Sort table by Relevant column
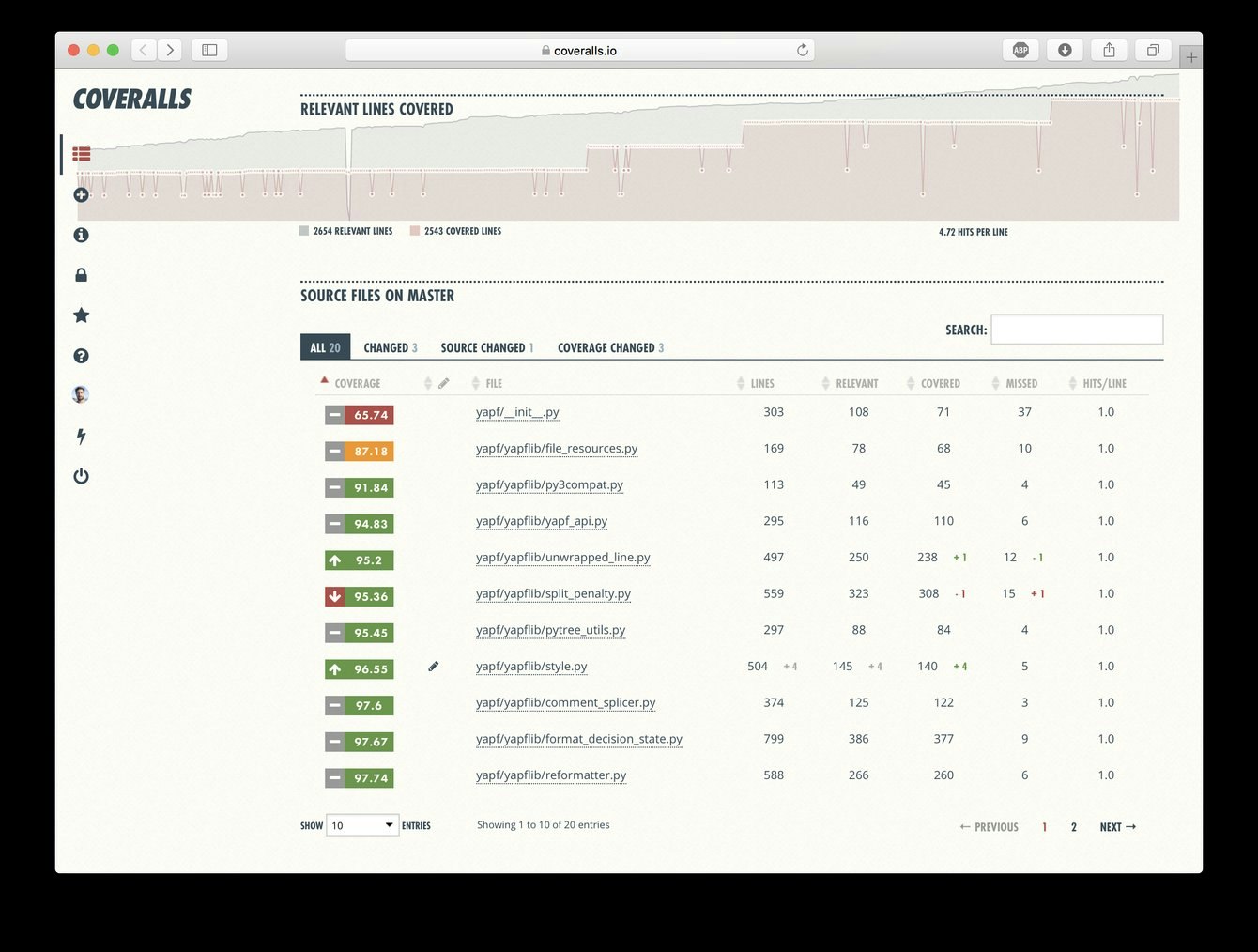Image resolution: width=1258 pixels, height=952 pixels. click(x=857, y=383)
